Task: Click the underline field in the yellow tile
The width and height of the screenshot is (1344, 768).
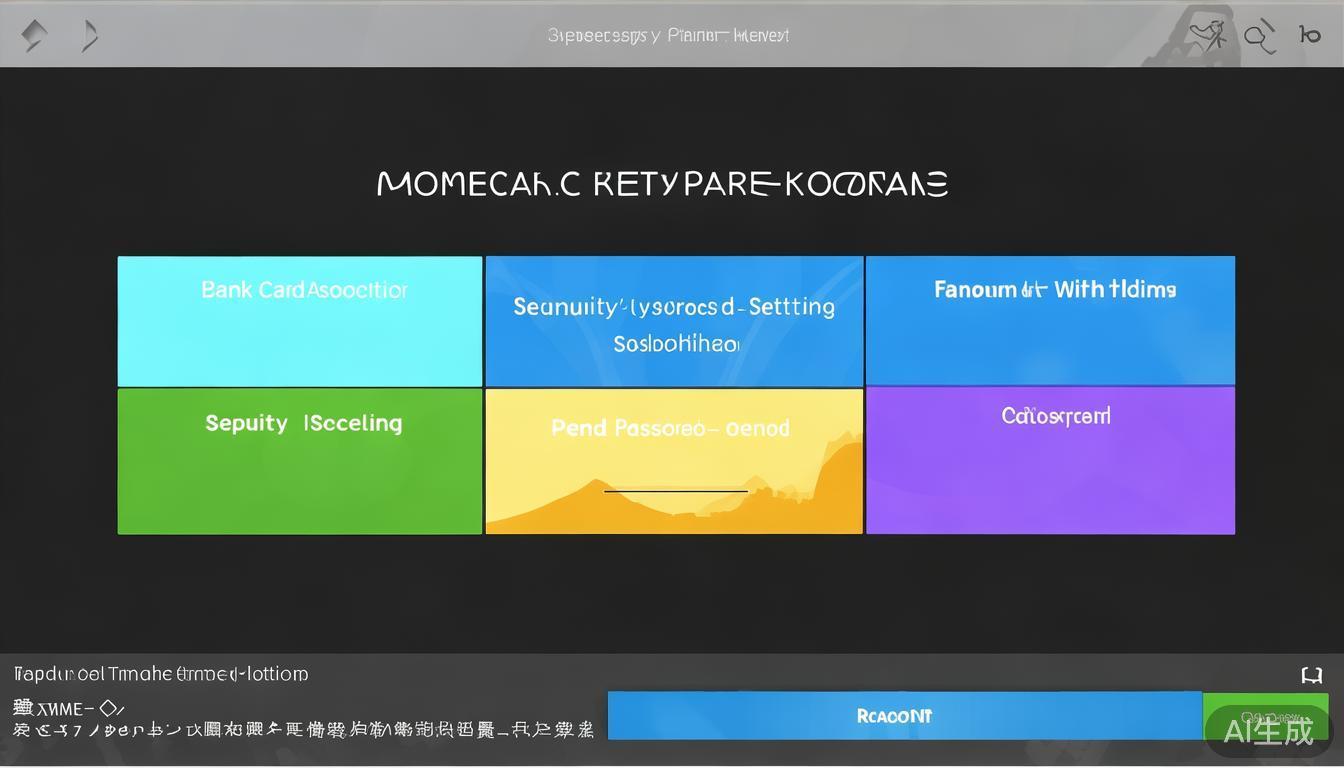Action: pyautogui.click(x=675, y=491)
